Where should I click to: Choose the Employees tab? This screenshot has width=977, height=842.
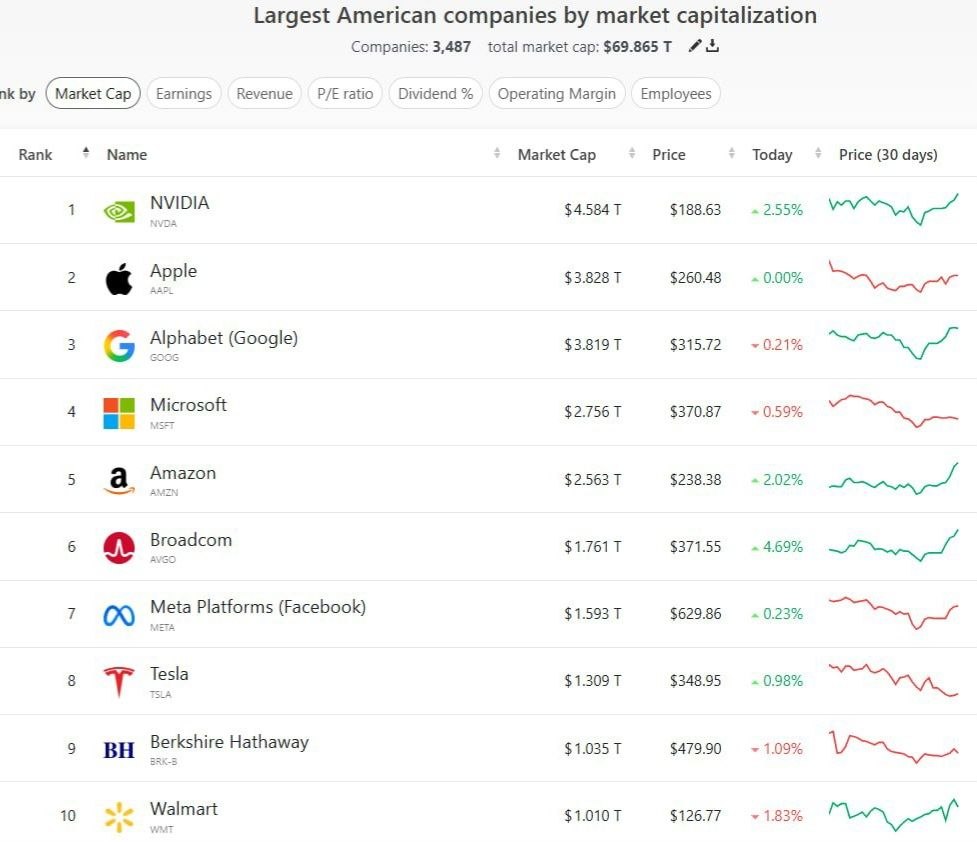pyautogui.click(x=676, y=94)
